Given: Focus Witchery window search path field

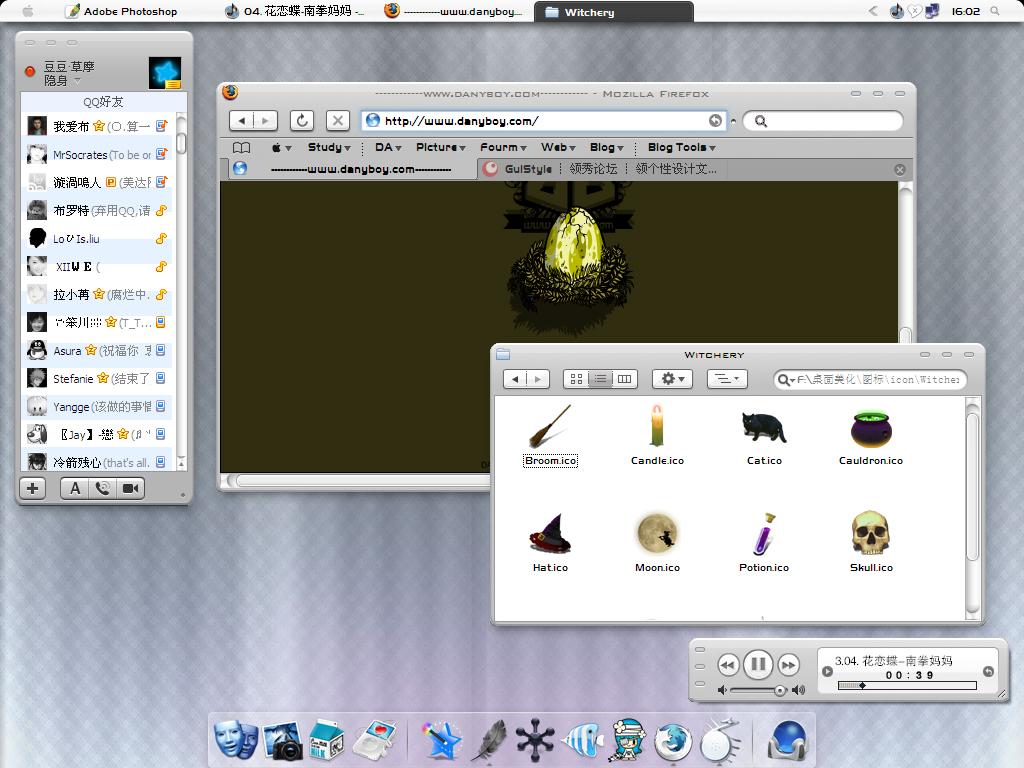Looking at the screenshot, I should (x=870, y=379).
